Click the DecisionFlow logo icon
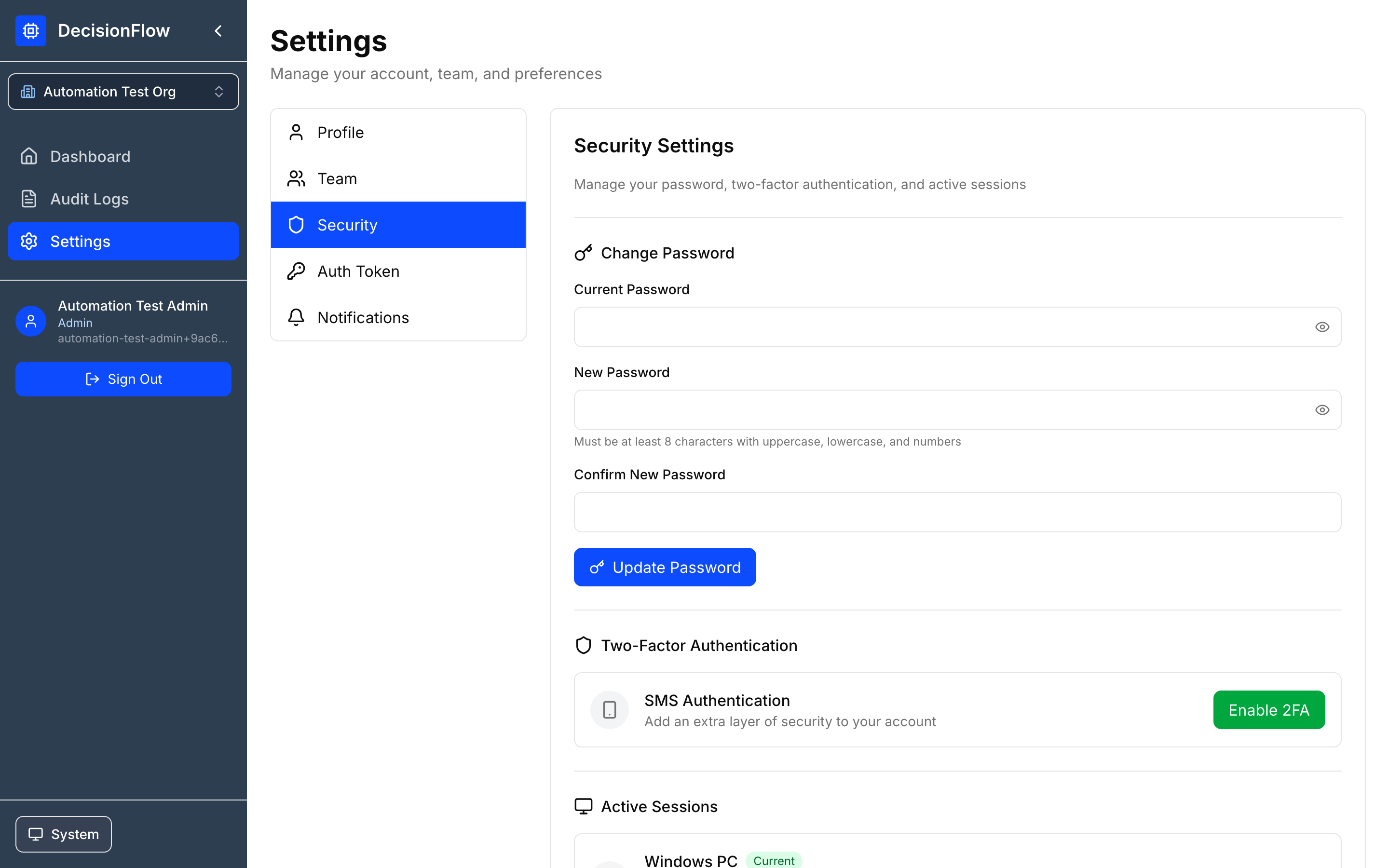 point(31,30)
